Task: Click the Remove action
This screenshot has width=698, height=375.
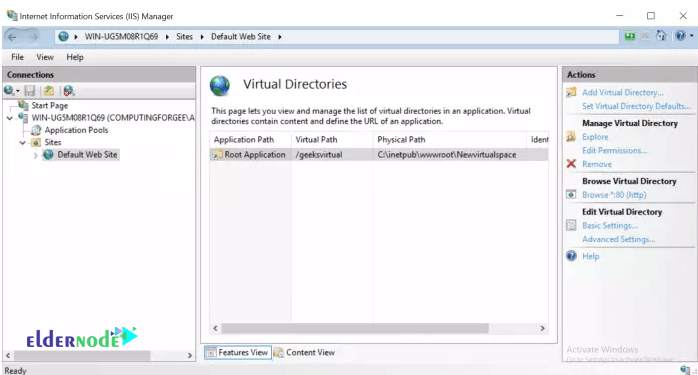Action: coord(597,164)
